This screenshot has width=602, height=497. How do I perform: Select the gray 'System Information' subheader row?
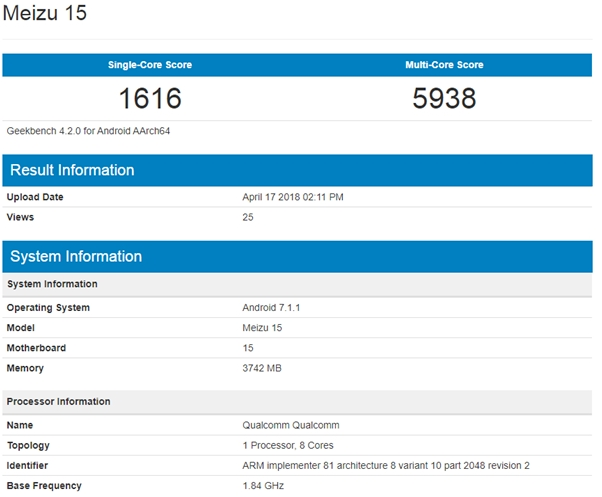pos(298,284)
